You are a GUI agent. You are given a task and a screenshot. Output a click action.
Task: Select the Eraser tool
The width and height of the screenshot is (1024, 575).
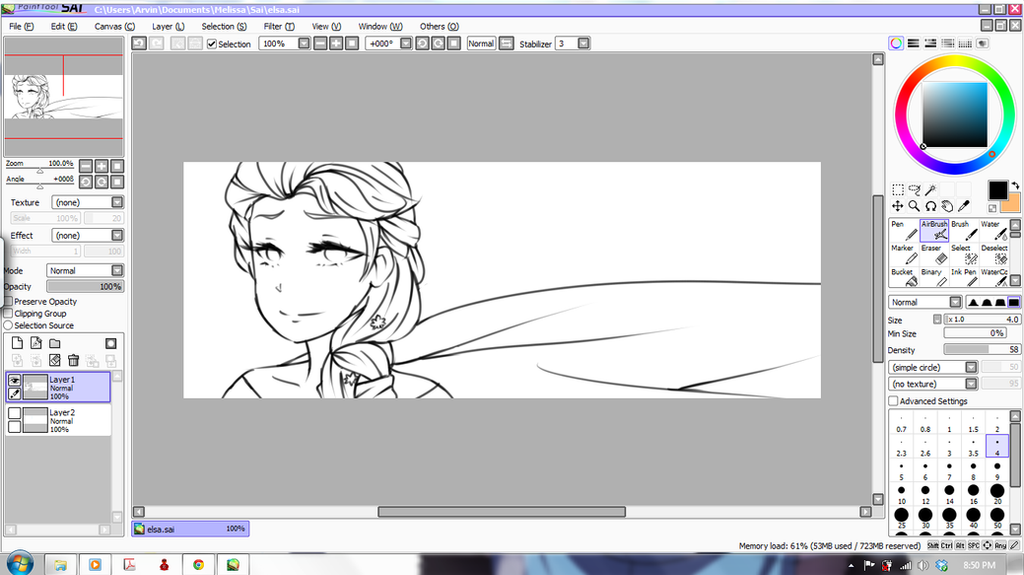(935, 255)
